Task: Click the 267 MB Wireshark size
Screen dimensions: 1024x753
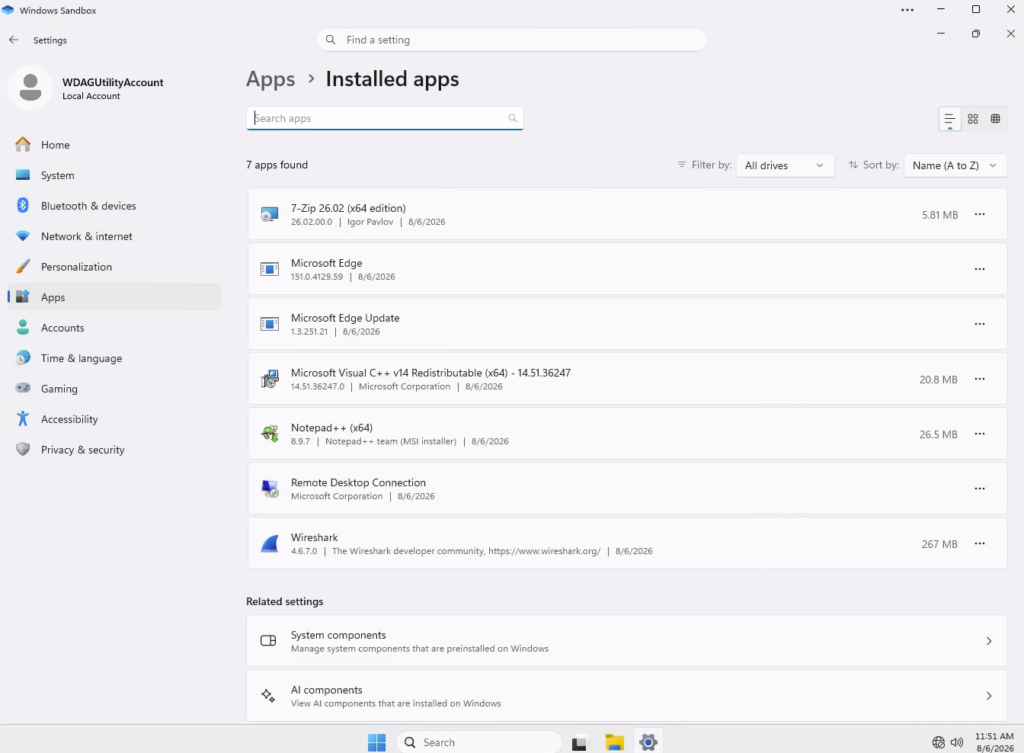Action: 939,544
